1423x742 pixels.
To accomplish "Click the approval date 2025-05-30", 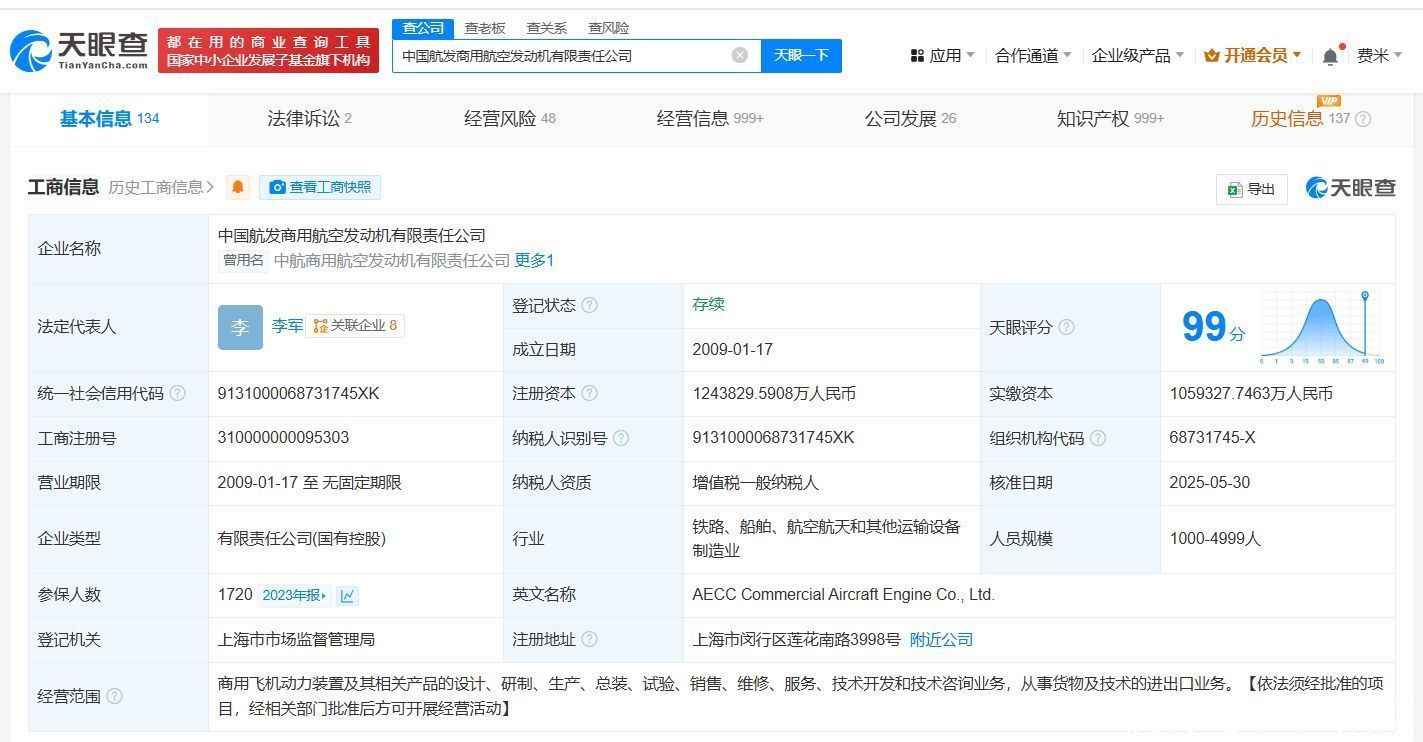I will coord(1209,482).
